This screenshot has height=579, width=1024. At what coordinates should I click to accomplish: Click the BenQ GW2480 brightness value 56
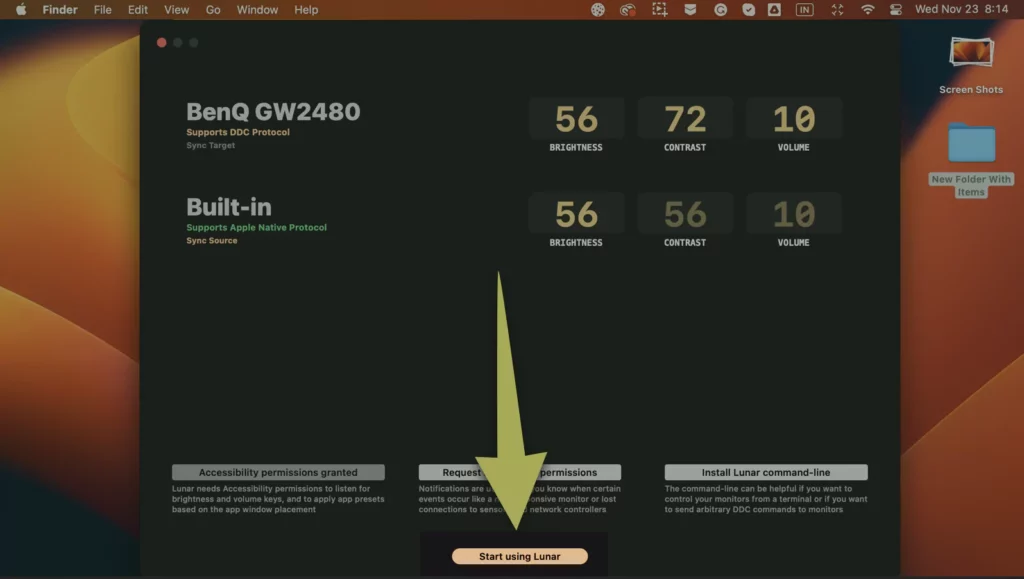click(x=577, y=119)
